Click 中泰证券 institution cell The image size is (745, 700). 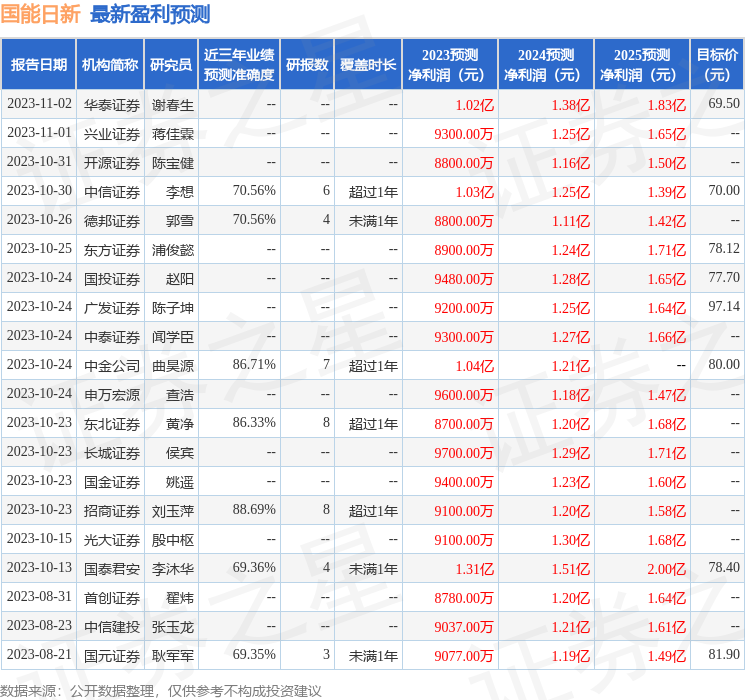coord(112,337)
